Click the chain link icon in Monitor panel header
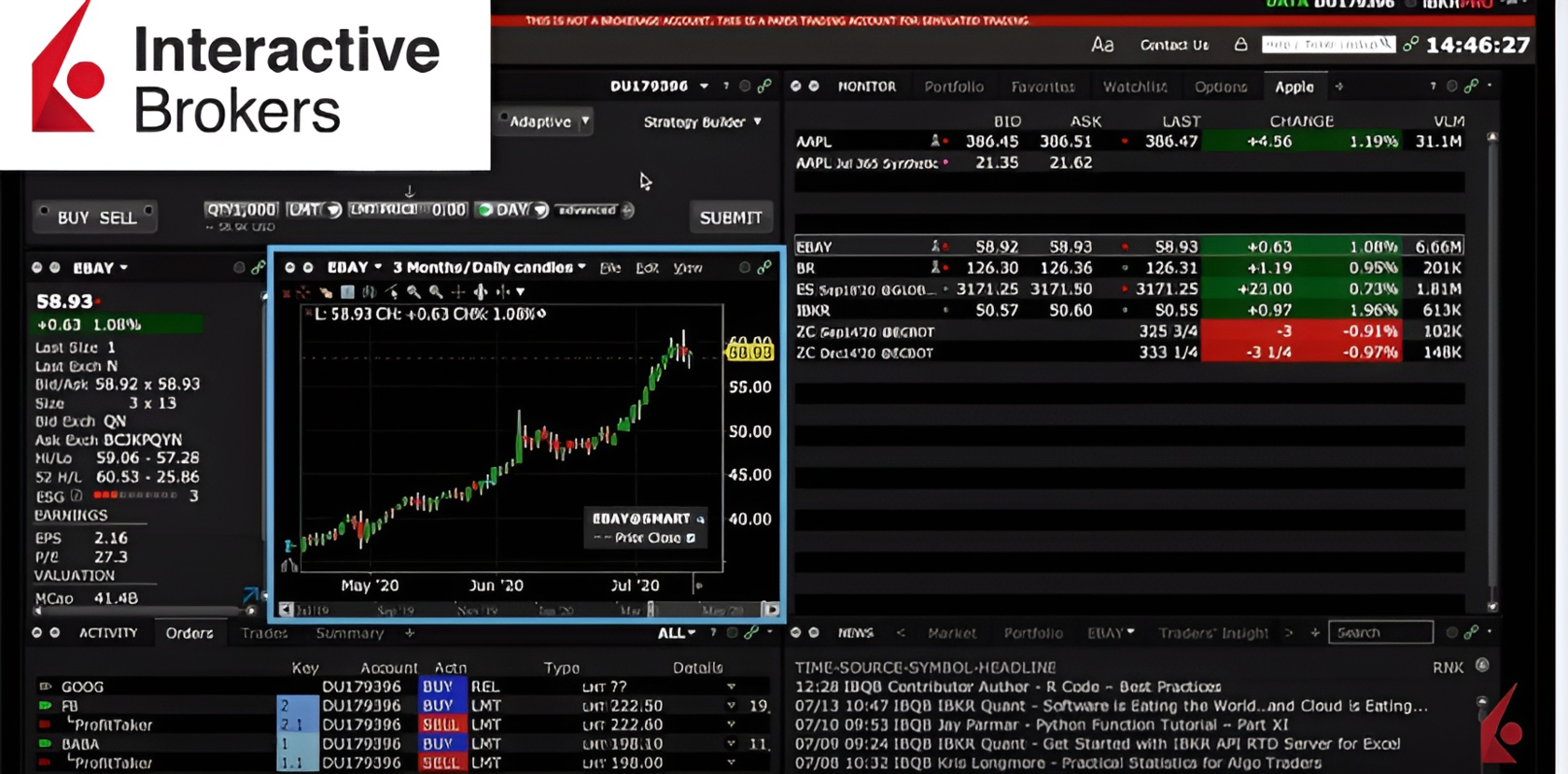The image size is (1568, 774). [1471, 86]
